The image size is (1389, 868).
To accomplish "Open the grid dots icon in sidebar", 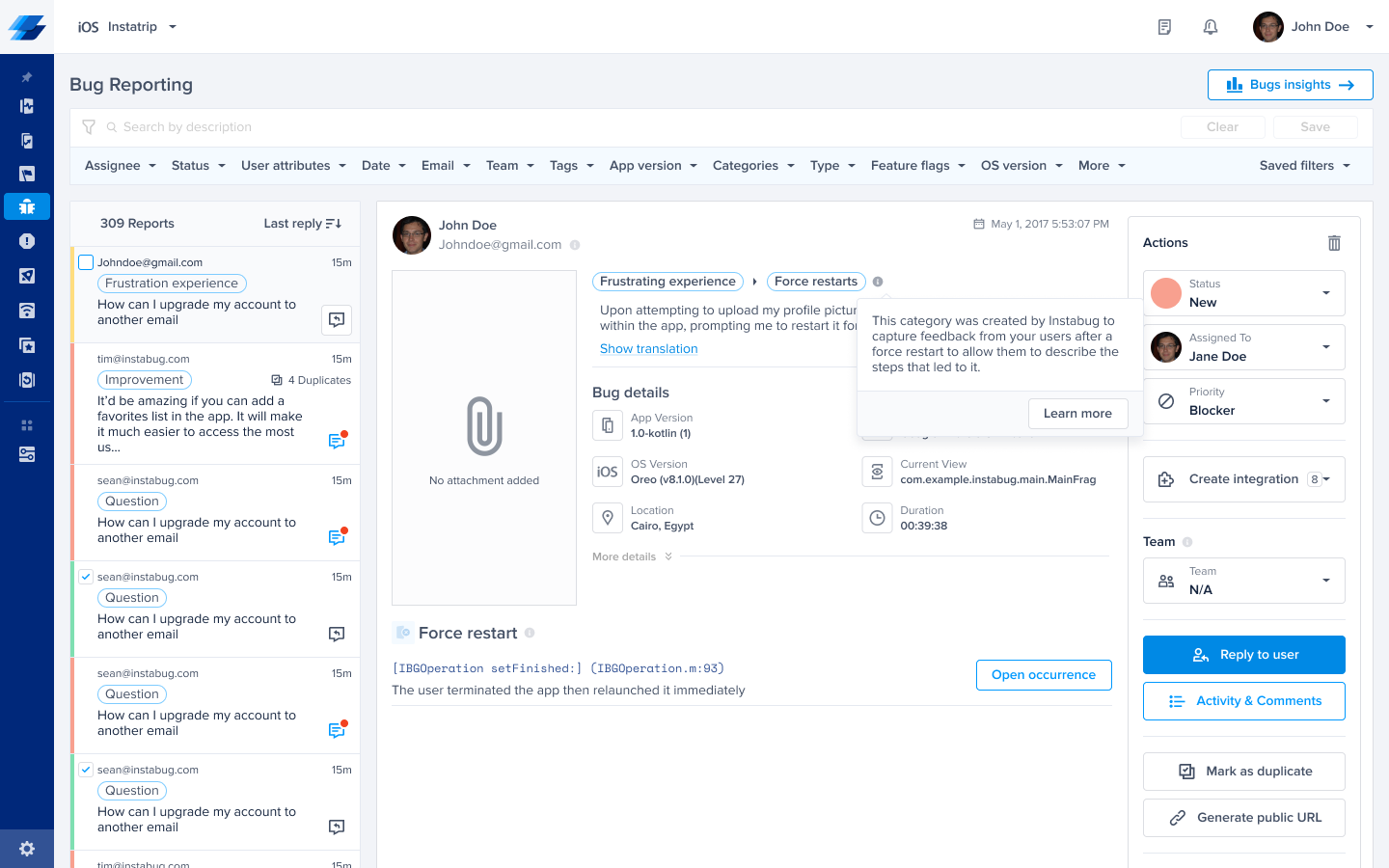I will click(27, 425).
